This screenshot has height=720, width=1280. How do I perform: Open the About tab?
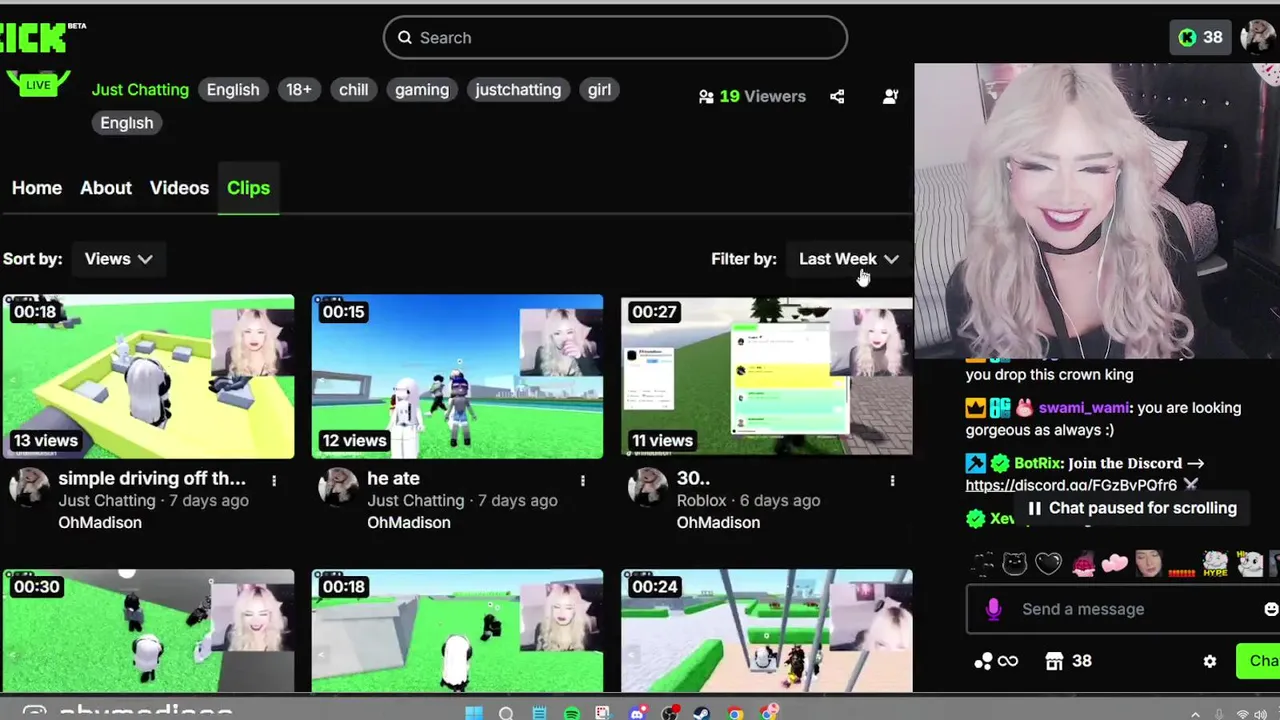tap(106, 188)
